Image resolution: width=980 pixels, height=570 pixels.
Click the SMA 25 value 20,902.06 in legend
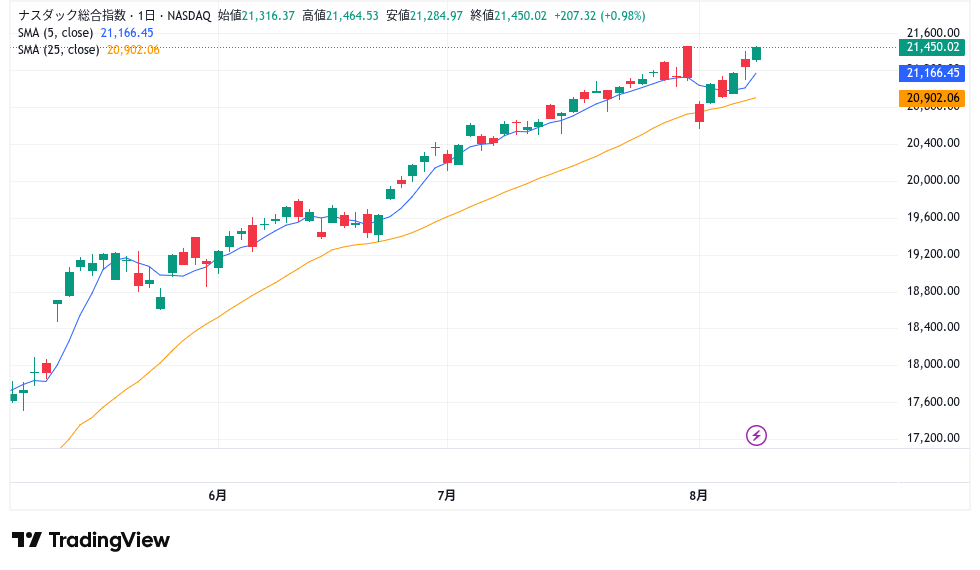[133, 49]
